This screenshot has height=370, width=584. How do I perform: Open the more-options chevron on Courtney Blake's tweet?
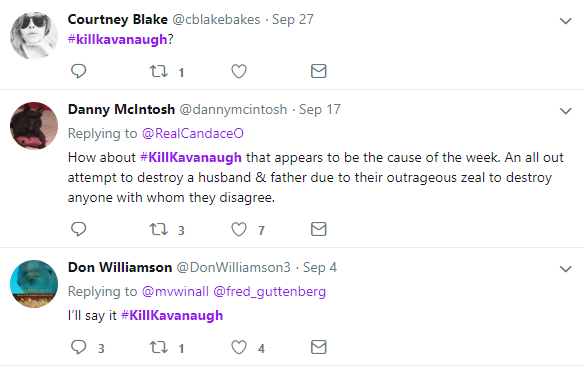565,21
